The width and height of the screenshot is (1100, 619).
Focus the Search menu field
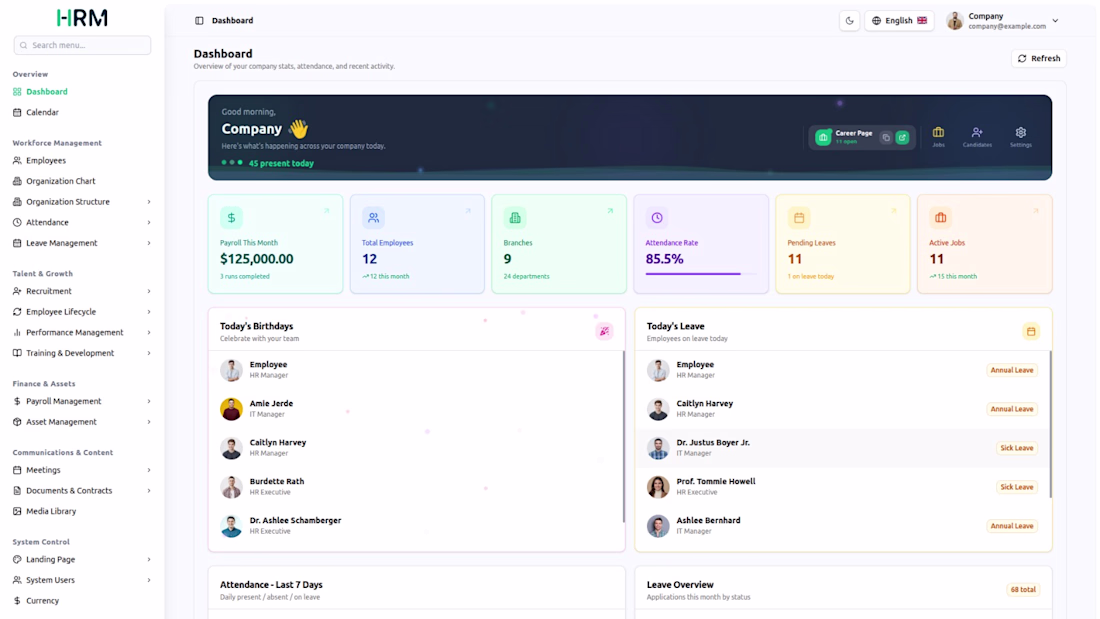pos(82,45)
